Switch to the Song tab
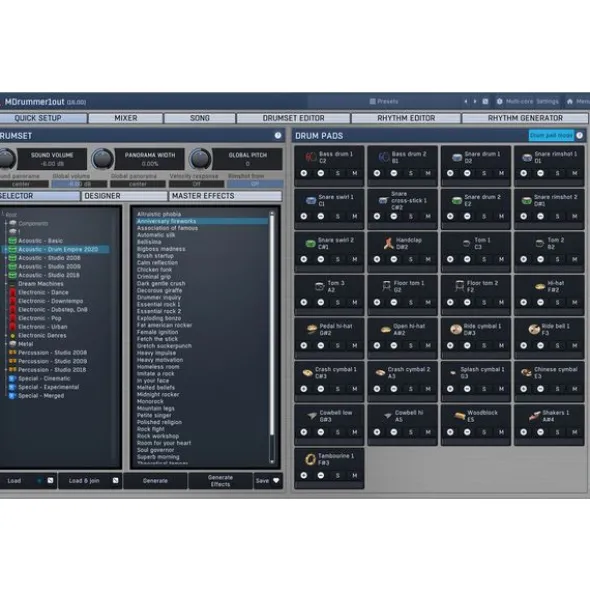This screenshot has width=590, height=591. pos(200,118)
